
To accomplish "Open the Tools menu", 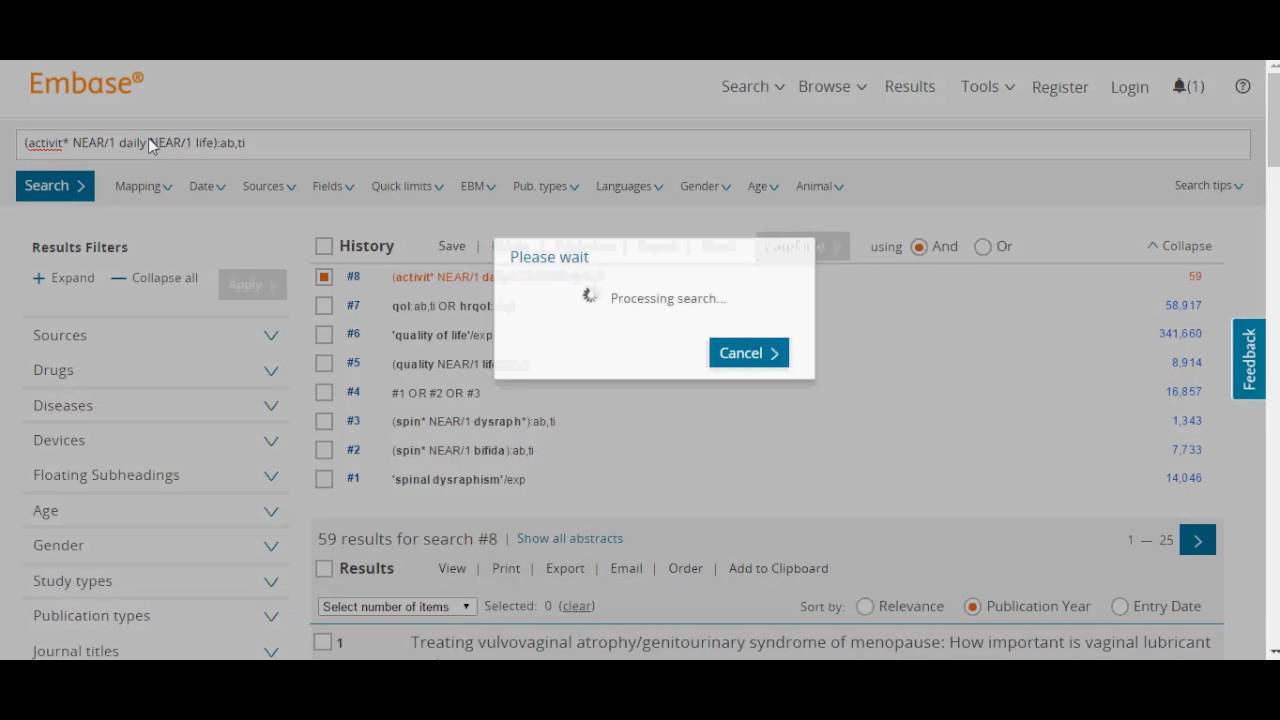I will tap(988, 86).
